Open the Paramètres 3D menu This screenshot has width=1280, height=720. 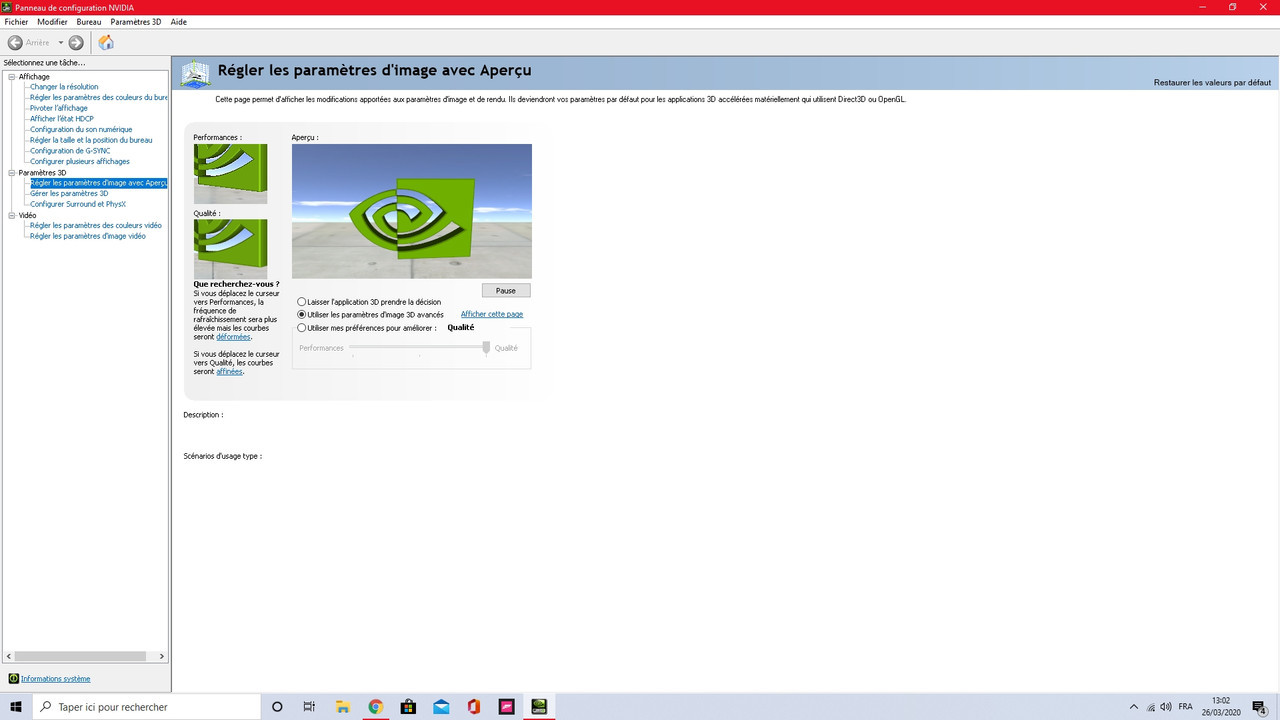[x=135, y=22]
